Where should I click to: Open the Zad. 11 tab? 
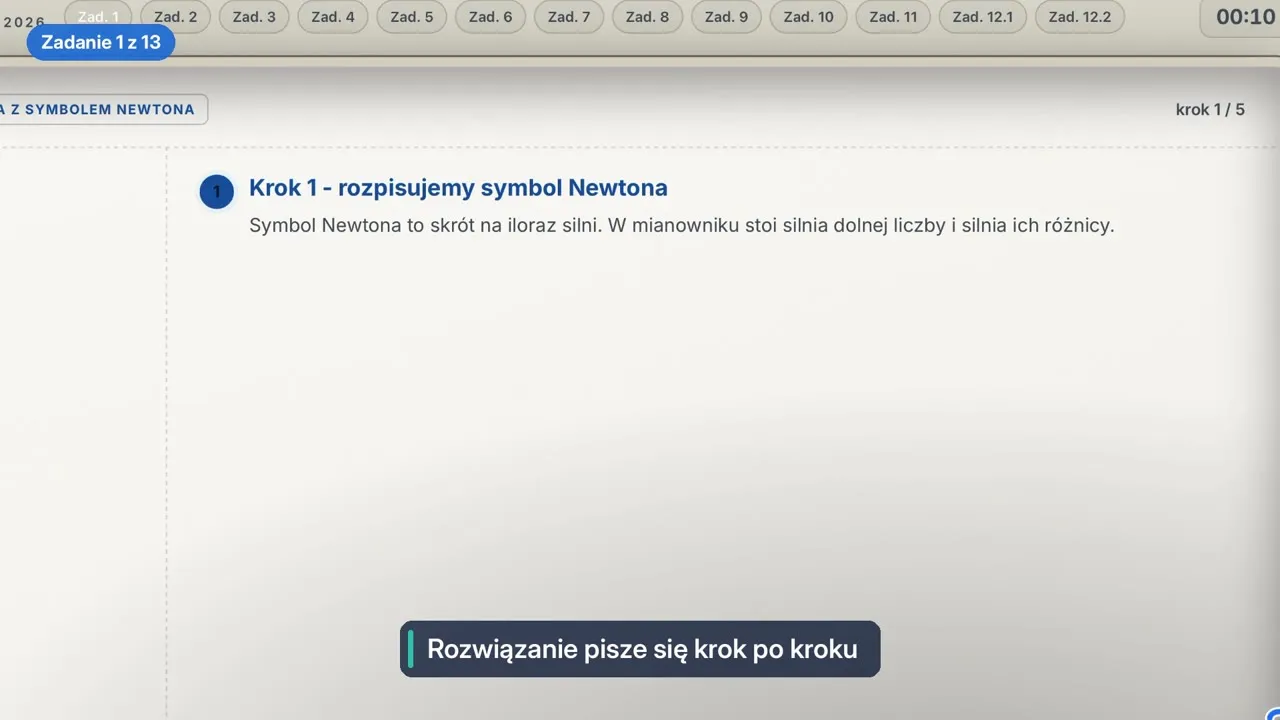[x=893, y=17]
